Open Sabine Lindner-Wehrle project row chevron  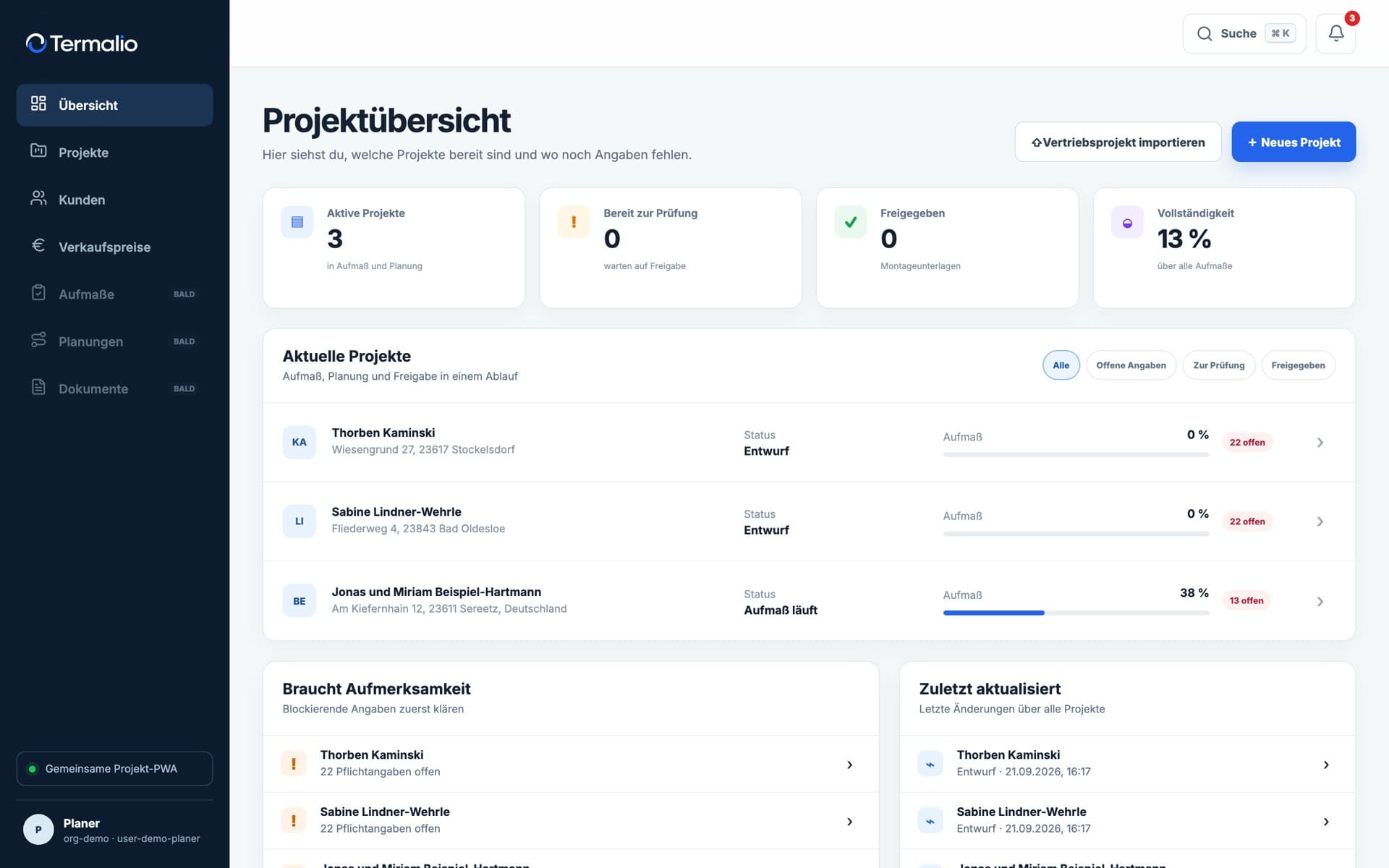click(1320, 522)
